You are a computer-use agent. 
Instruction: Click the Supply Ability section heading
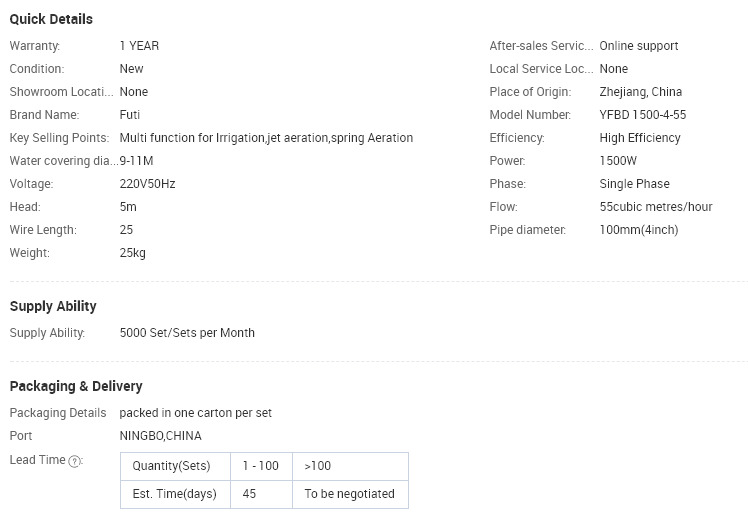(53, 306)
